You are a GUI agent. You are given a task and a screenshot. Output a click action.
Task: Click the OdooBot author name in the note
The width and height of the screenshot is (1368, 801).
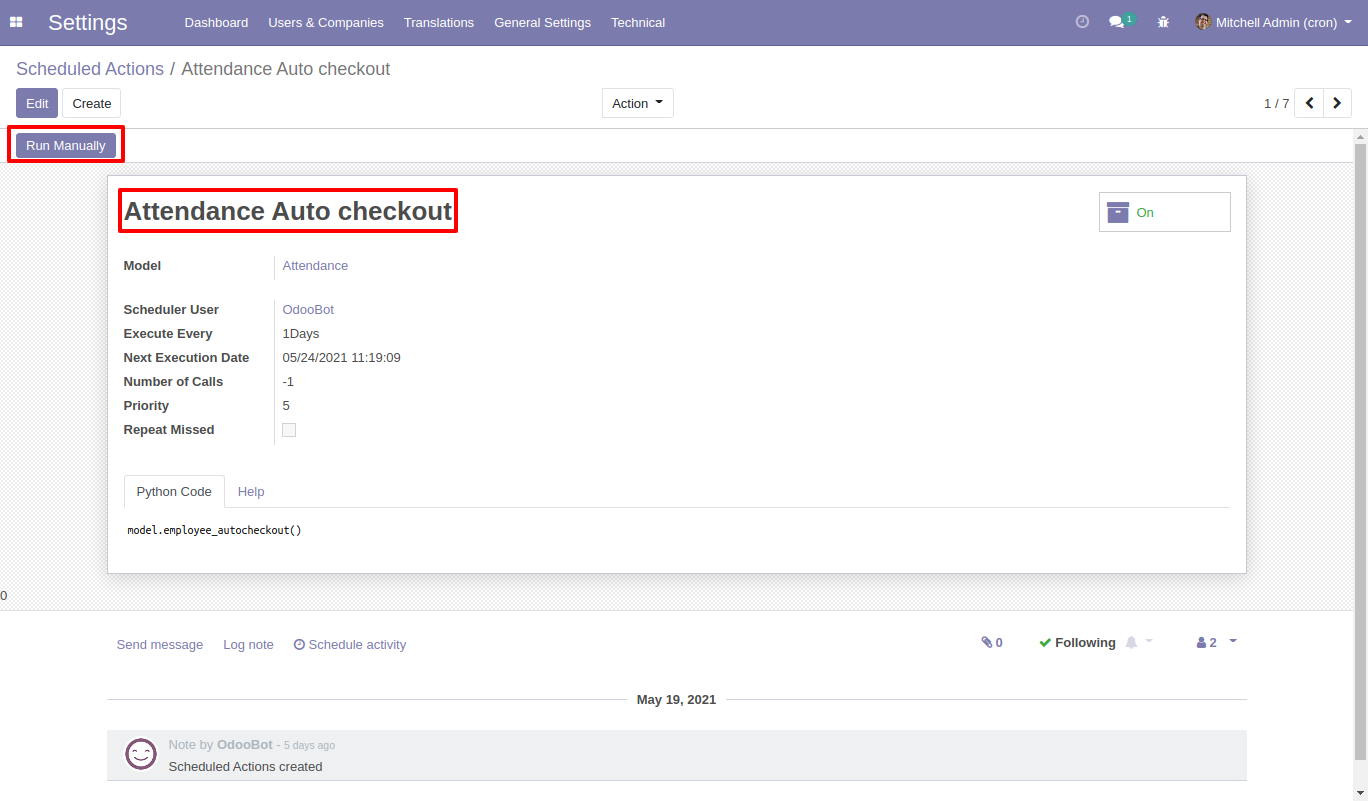coord(245,745)
